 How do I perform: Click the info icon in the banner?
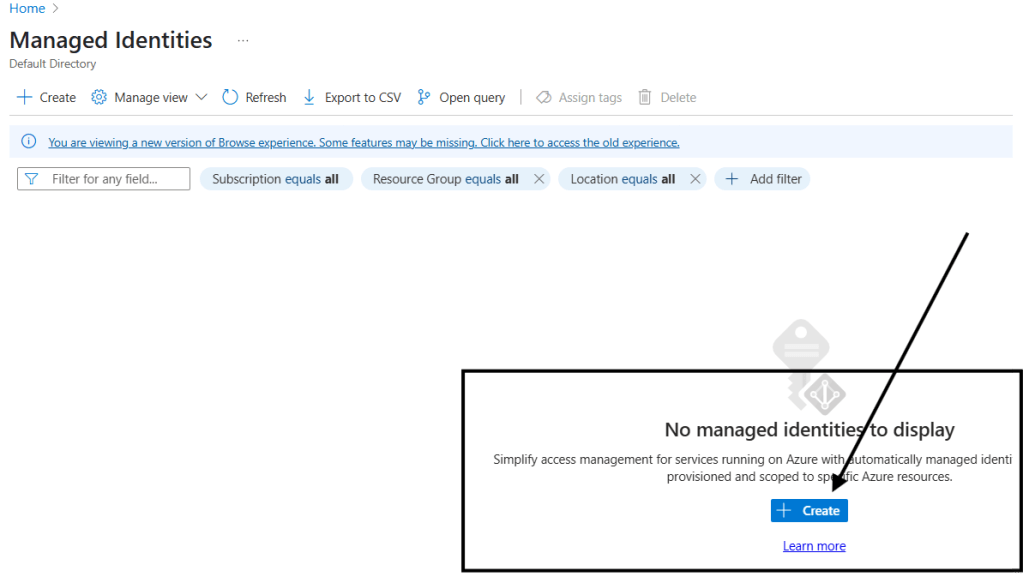tap(29, 142)
